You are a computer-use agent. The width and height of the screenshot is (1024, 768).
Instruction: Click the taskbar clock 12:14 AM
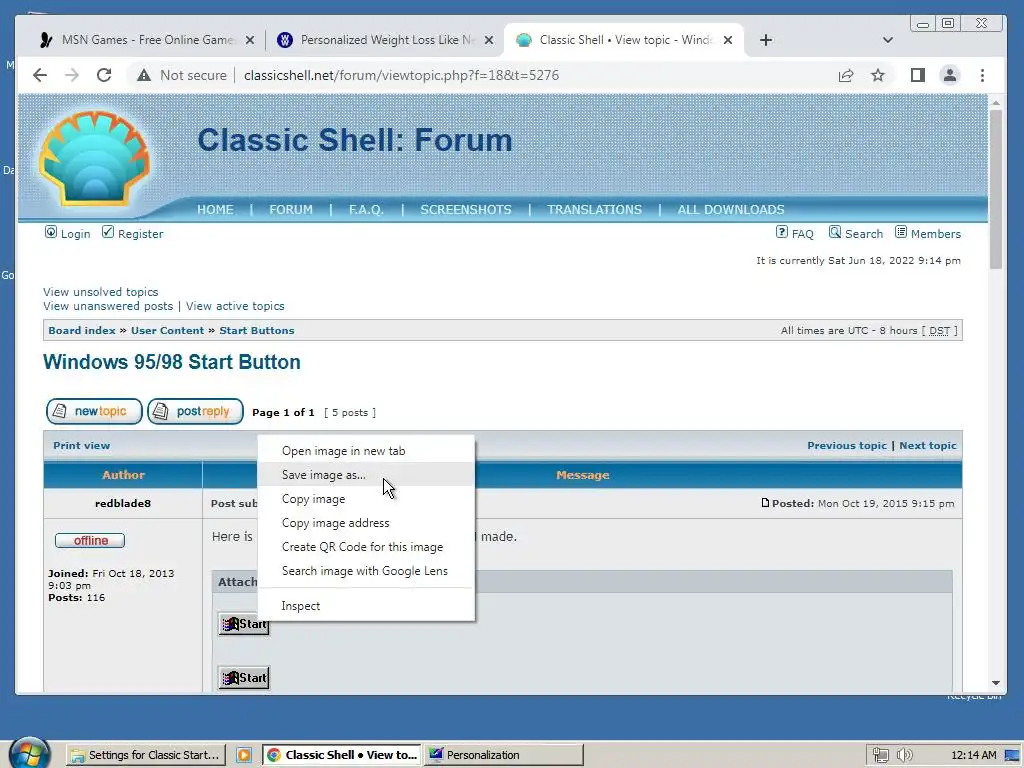click(x=974, y=755)
